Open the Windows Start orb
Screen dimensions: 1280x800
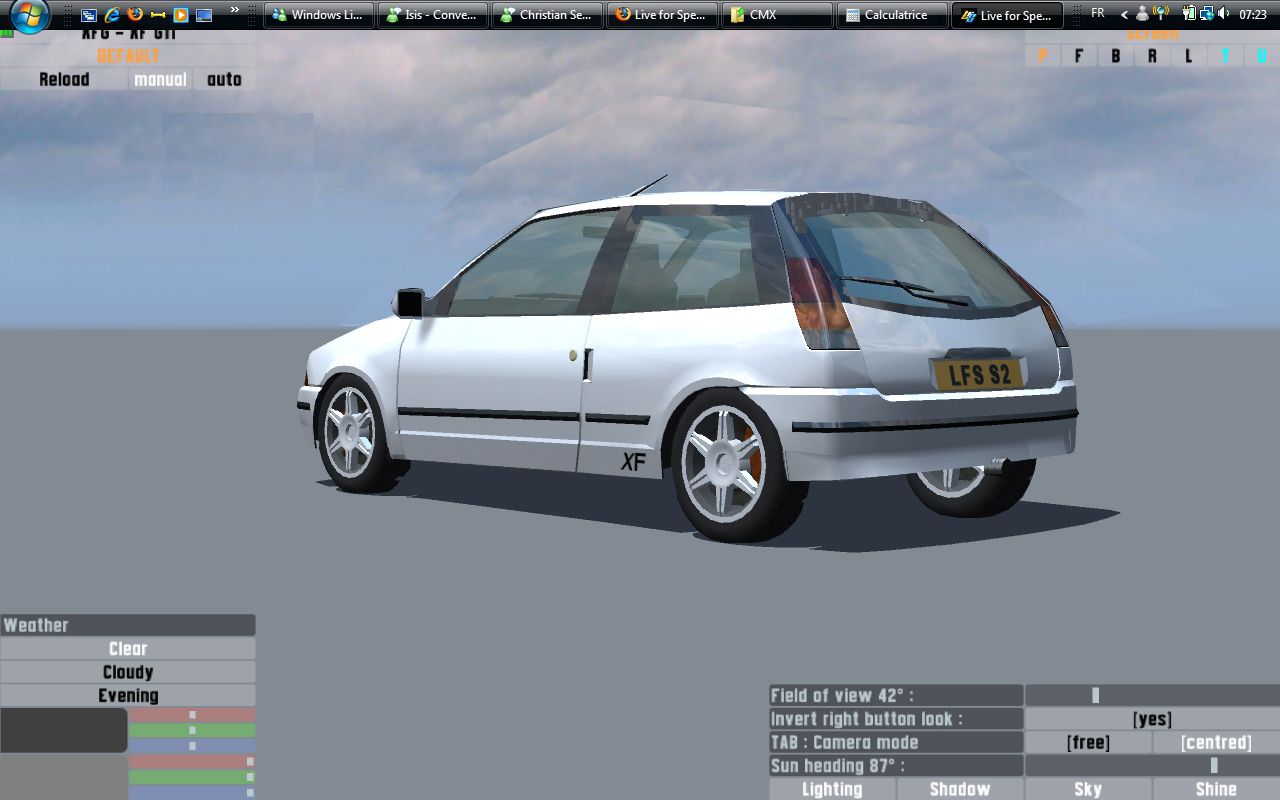click(x=29, y=15)
